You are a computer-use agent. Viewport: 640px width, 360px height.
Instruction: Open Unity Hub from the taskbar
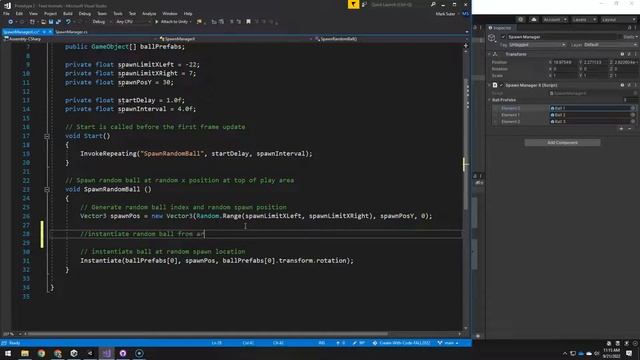pyautogui.click(x=74, y=353)
